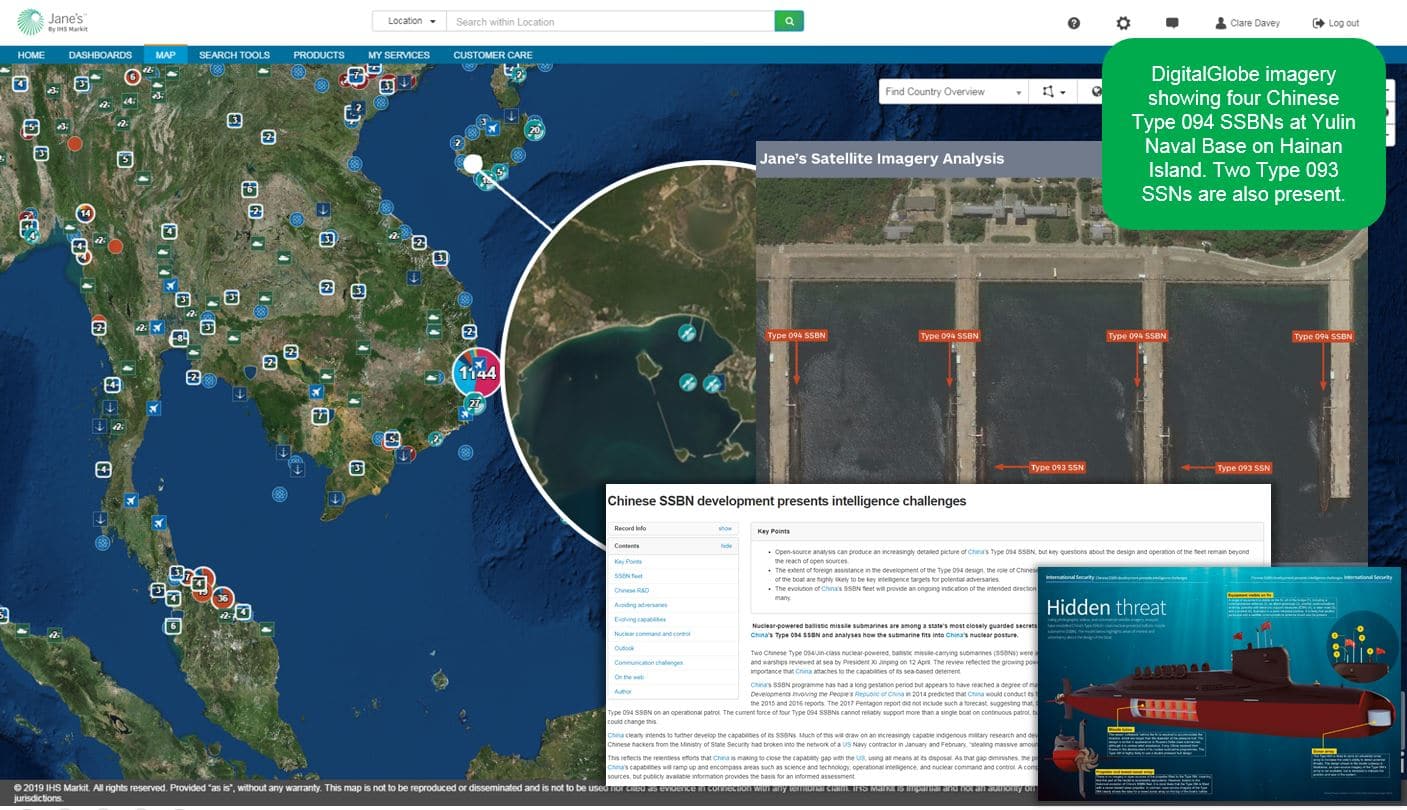Open the SSBN fleet contents link
Screen dimensions: 1407x810
click(x=628, y=576)
